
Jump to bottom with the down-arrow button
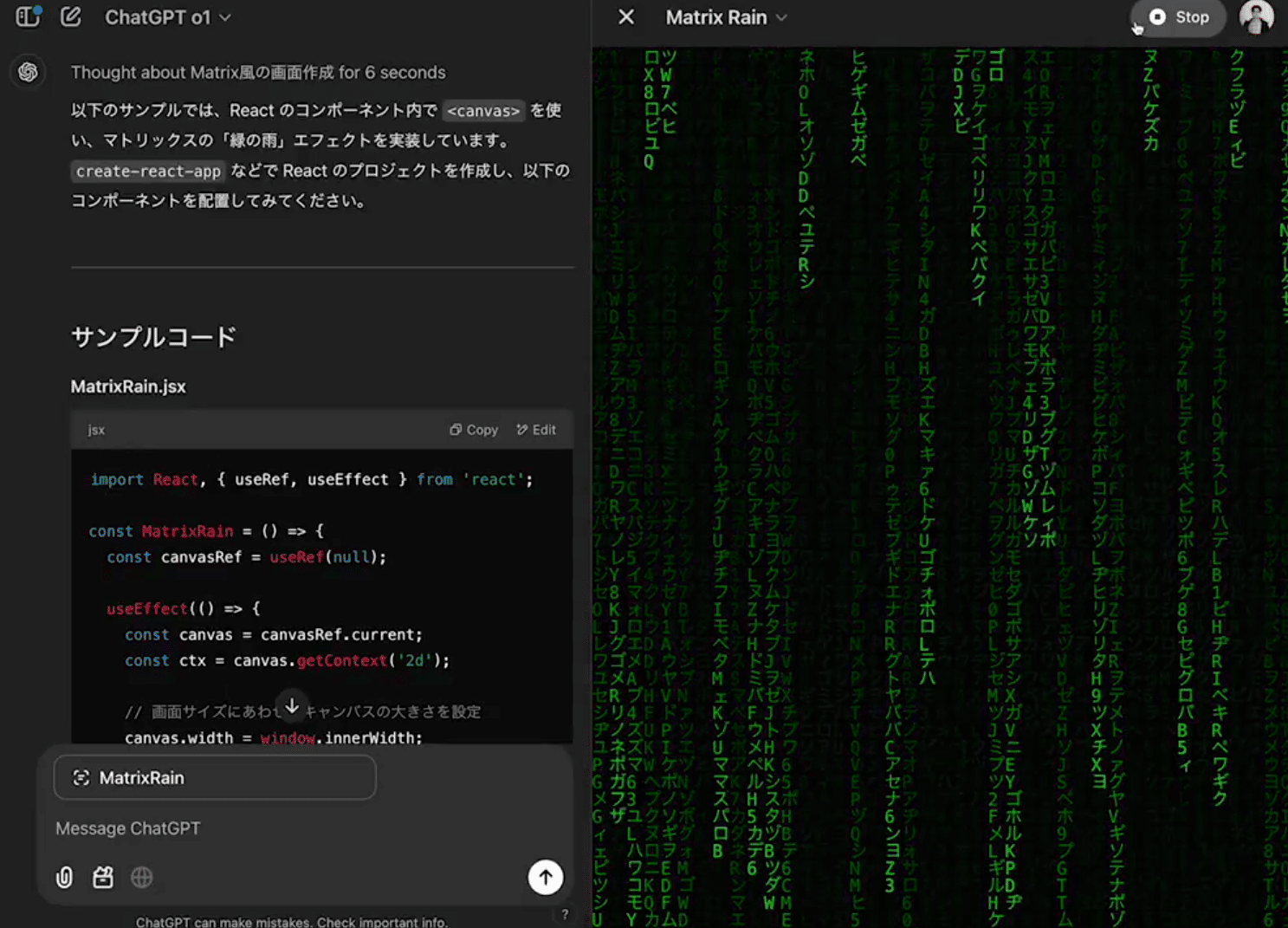(x=292, y=706)
